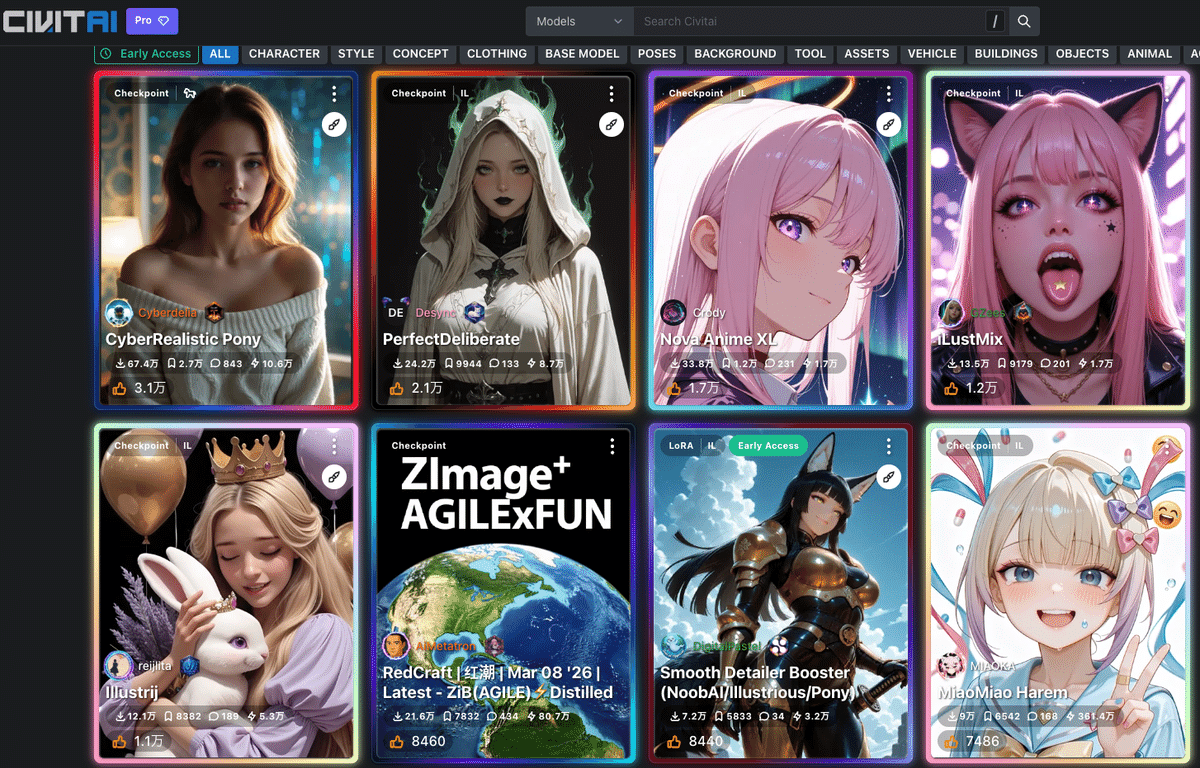The width and height of the screenshot is (1200, 768).
Task: Click Crody user avatar on Nova Anime card
Action: point(674,313)
